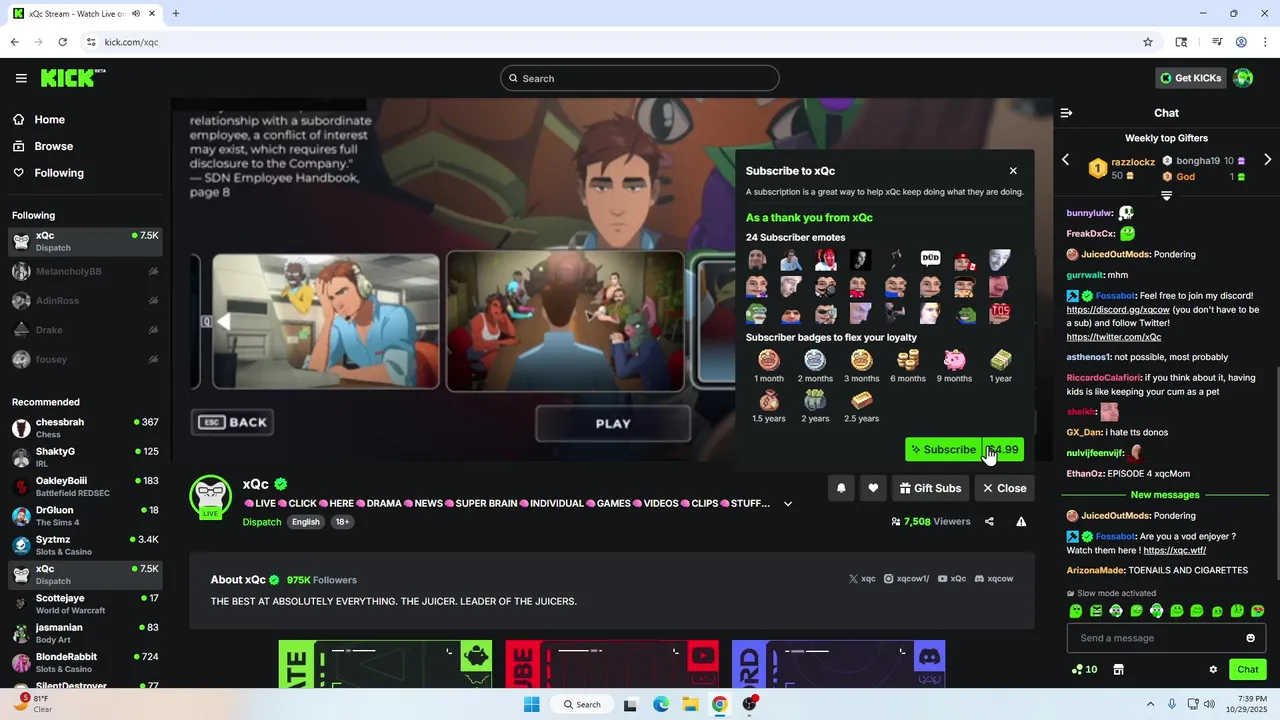Open Scottejaye recommended channel
This screenshot has width=1280, height=720.
[x=85, y=604]
